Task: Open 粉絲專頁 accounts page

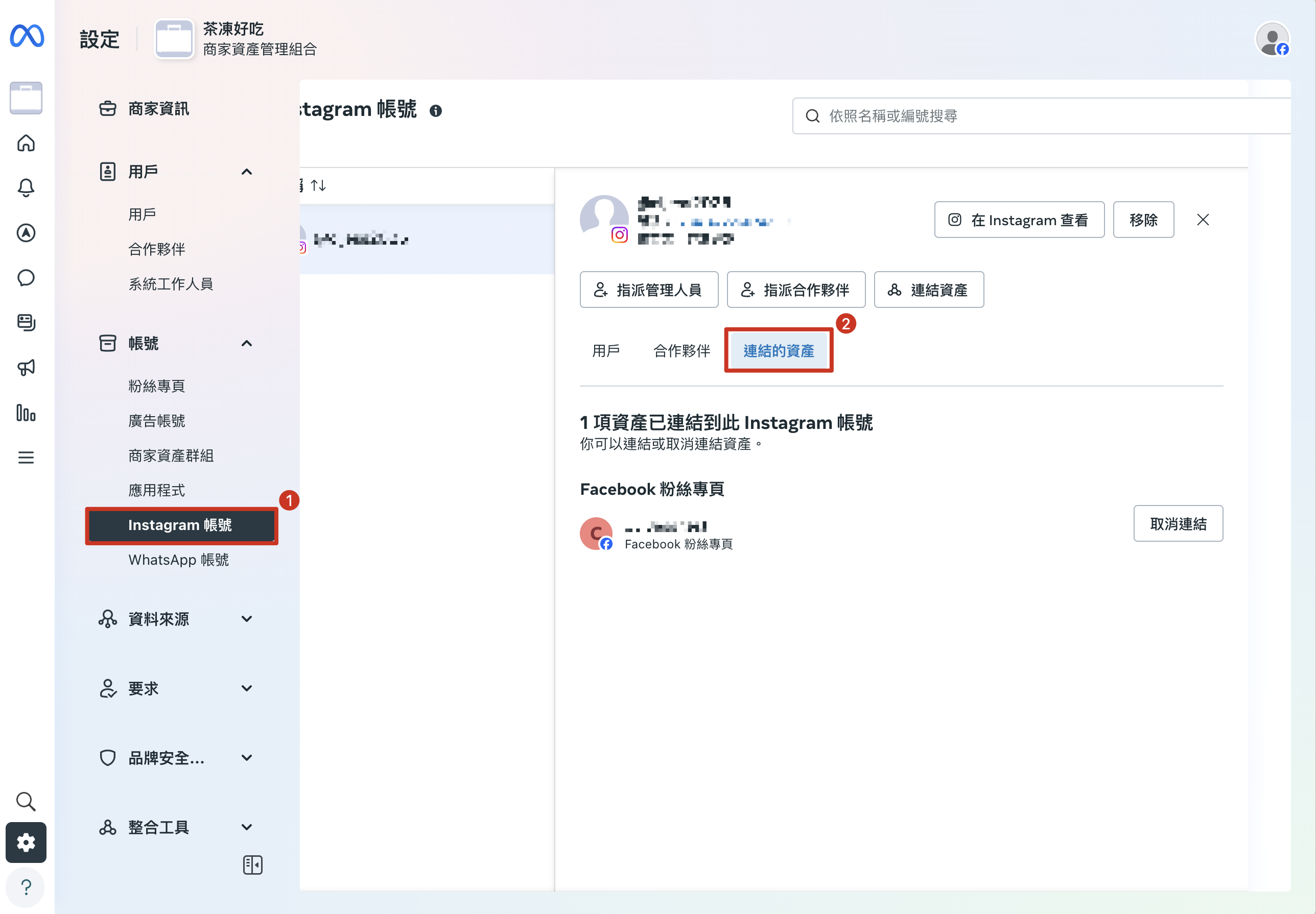Action: point(156,386)
